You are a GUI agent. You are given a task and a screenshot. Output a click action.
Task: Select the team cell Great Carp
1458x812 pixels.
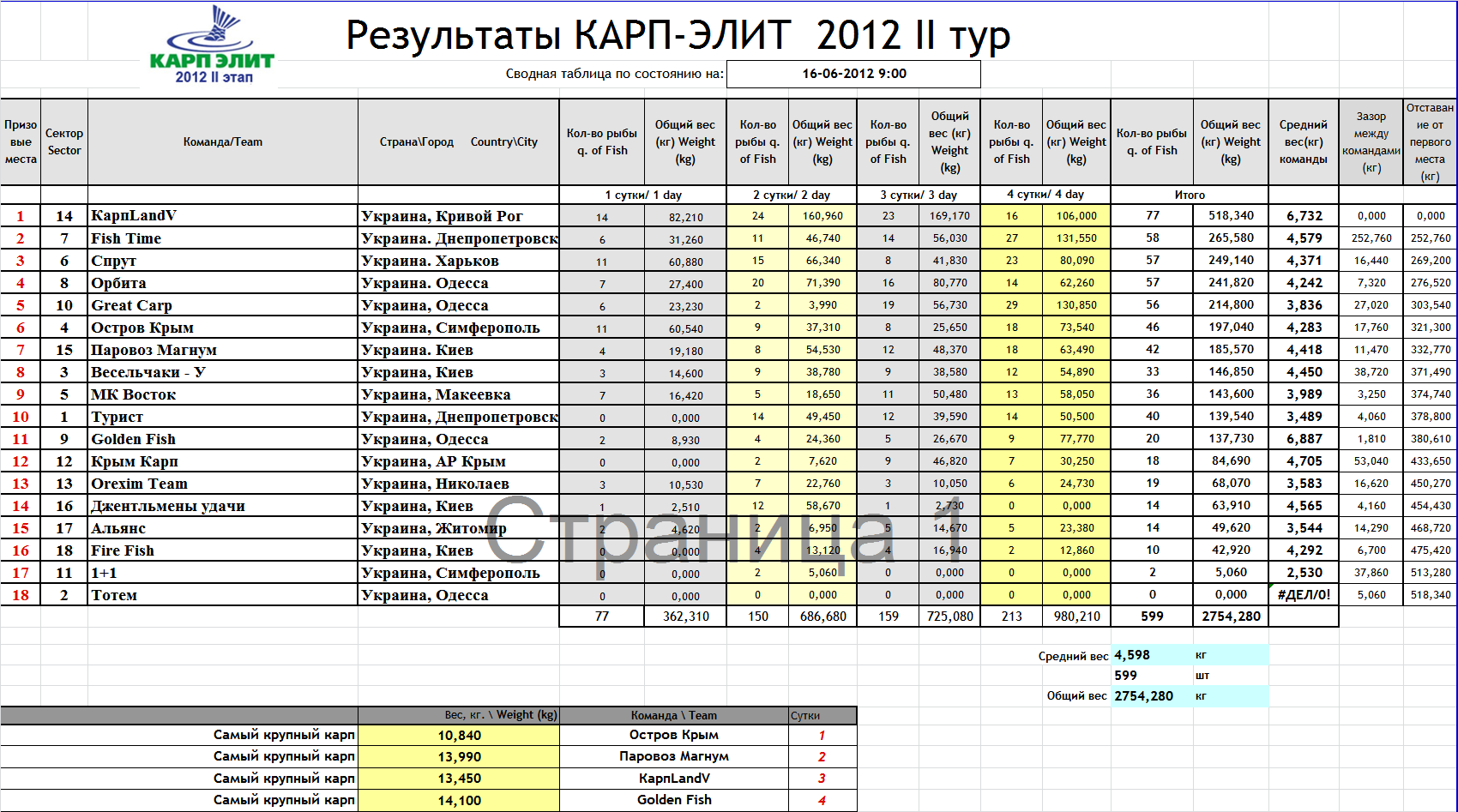pos(223,305)
